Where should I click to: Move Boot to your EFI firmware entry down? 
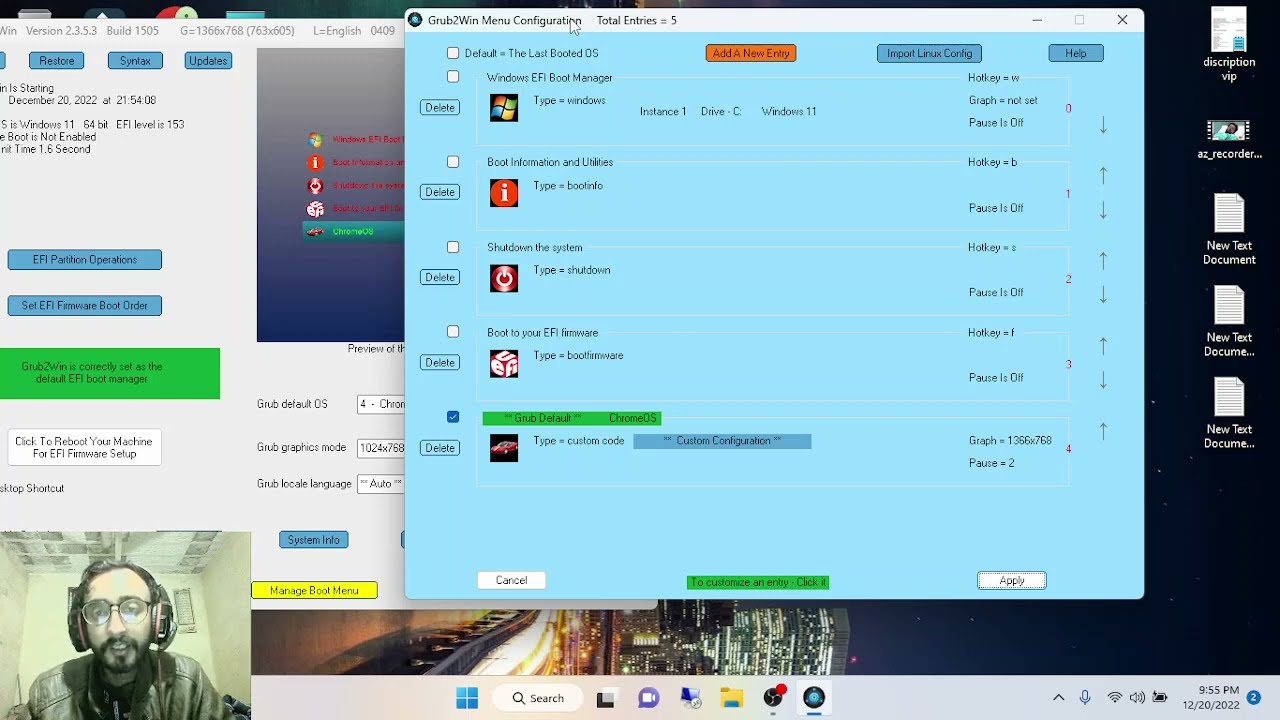(x=1103, y=380)
